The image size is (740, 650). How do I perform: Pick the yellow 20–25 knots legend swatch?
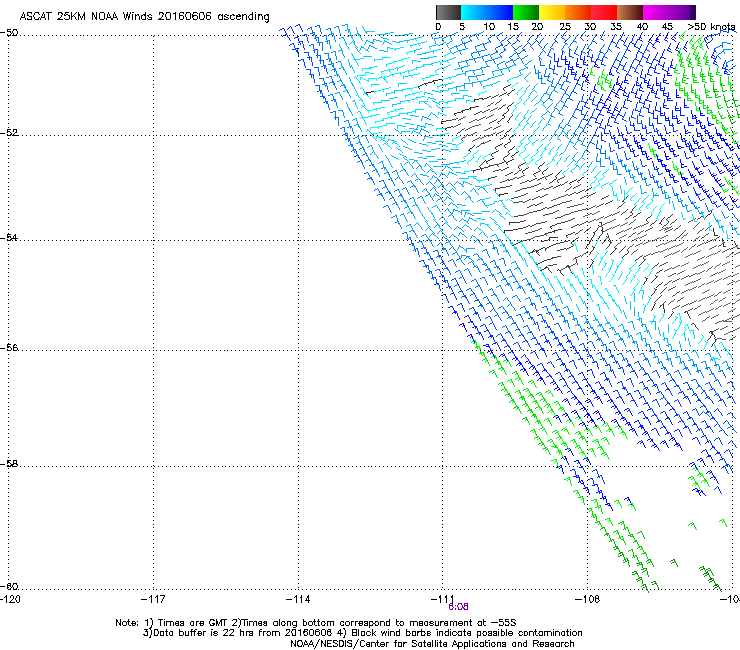(552, 12)
